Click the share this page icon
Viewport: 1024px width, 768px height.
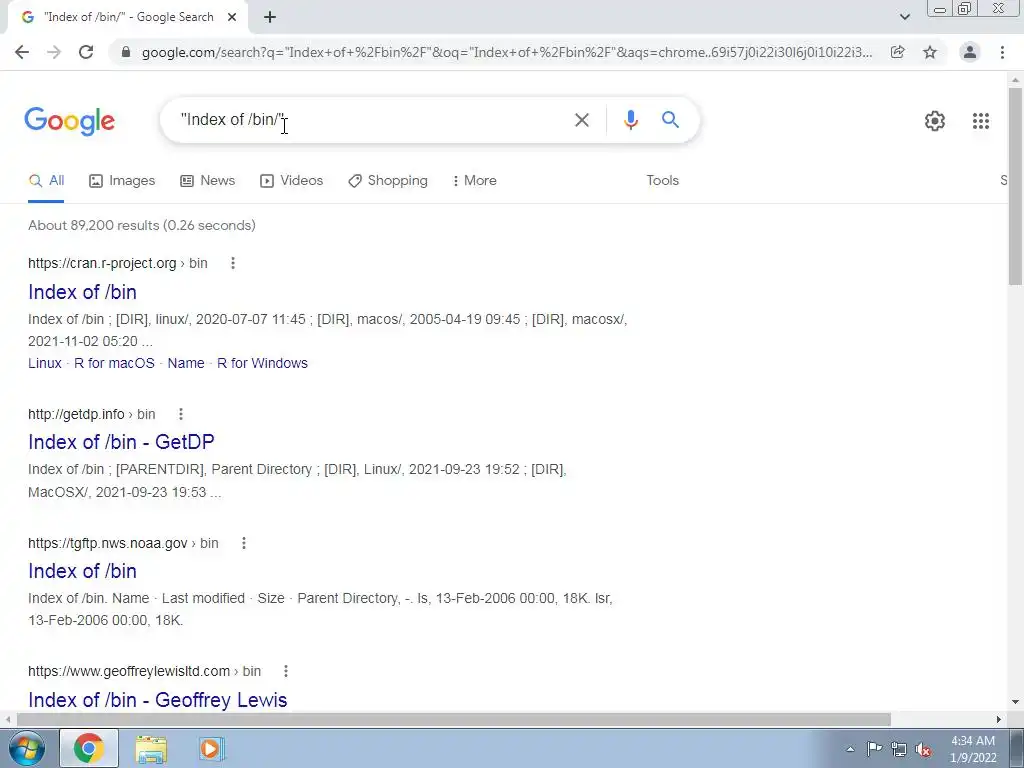pos(898,52)
